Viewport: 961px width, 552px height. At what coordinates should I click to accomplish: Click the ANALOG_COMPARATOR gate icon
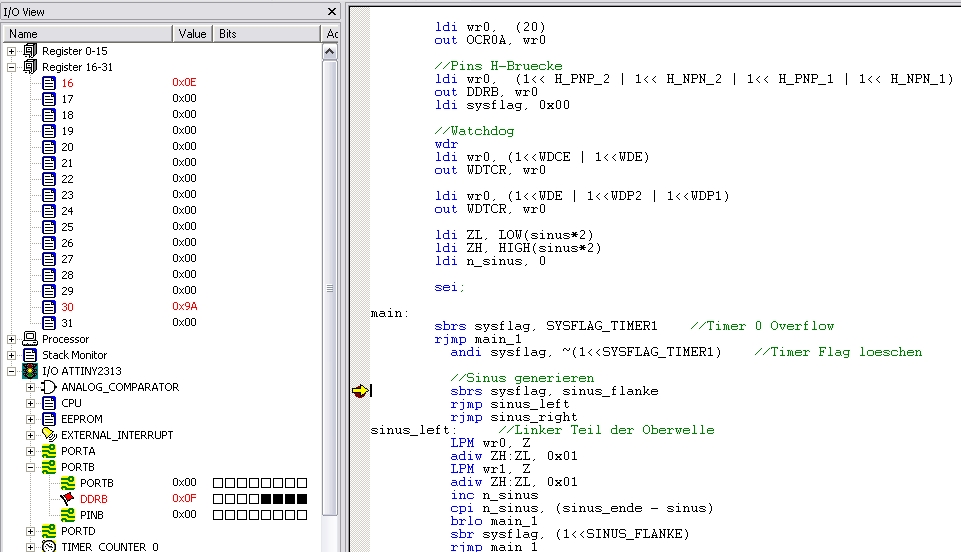[49, 387]
